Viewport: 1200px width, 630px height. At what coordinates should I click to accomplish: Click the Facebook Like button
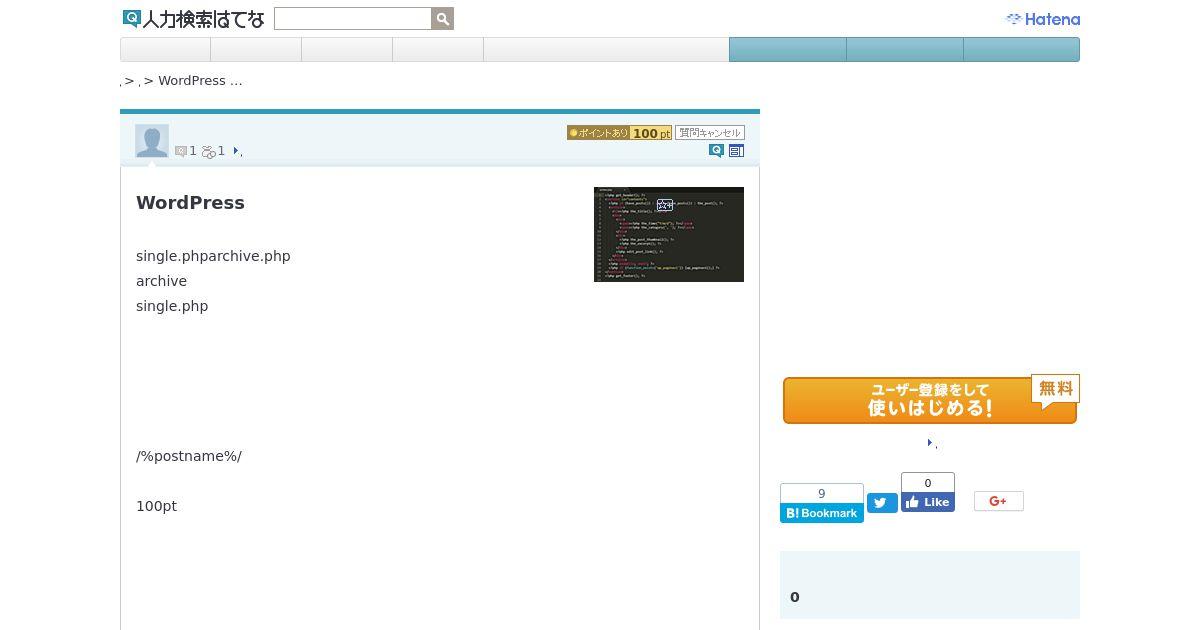click(928, 502)
